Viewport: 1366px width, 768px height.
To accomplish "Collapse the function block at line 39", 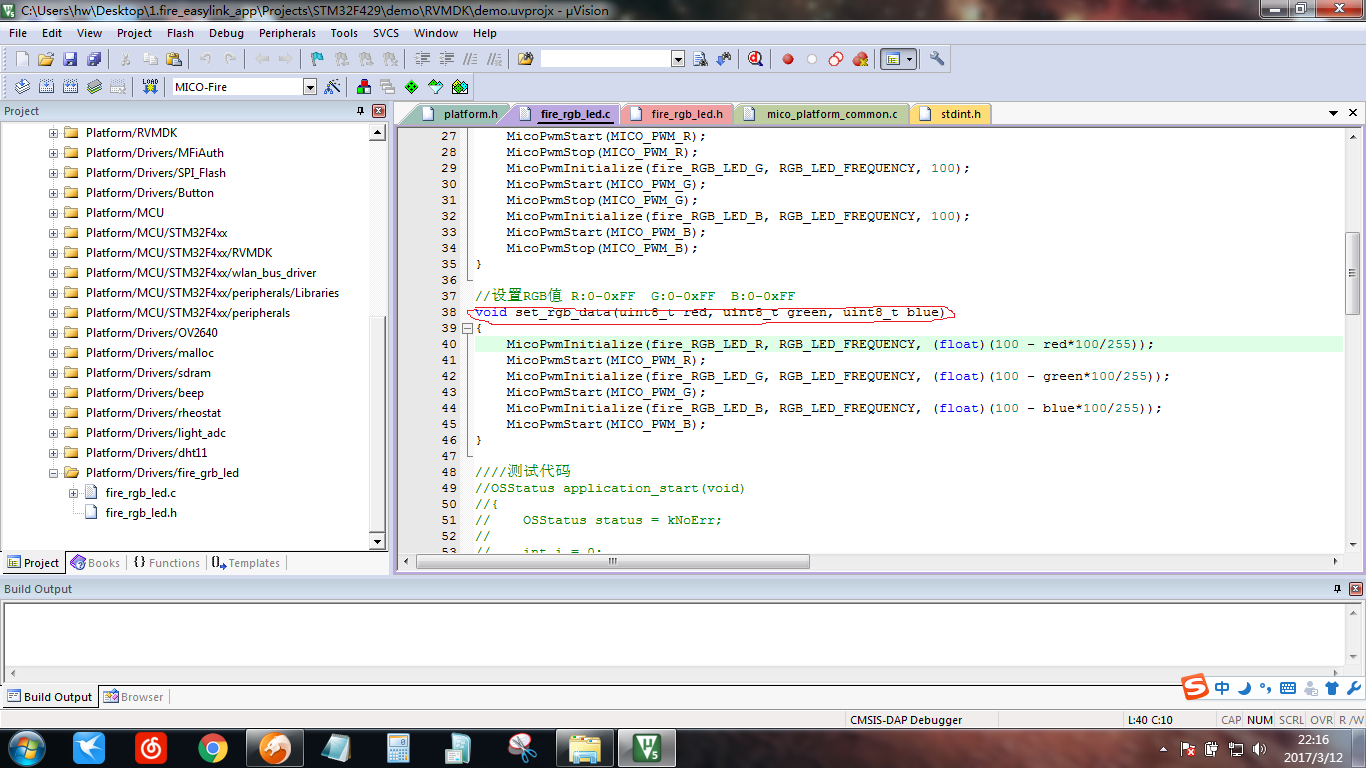I will 467,328.
